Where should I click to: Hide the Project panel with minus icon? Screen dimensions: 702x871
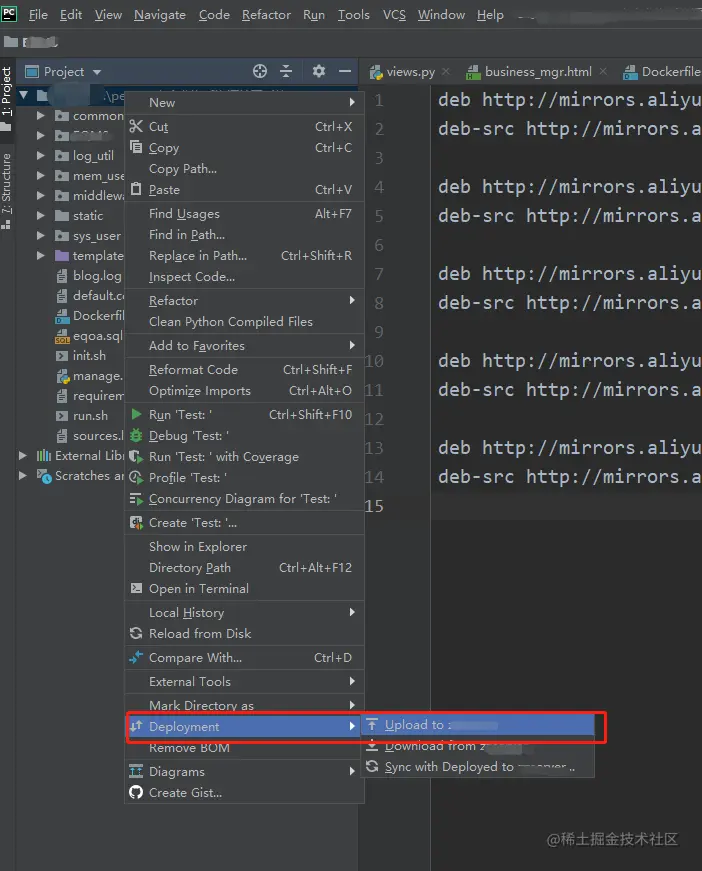coord(345,71)
